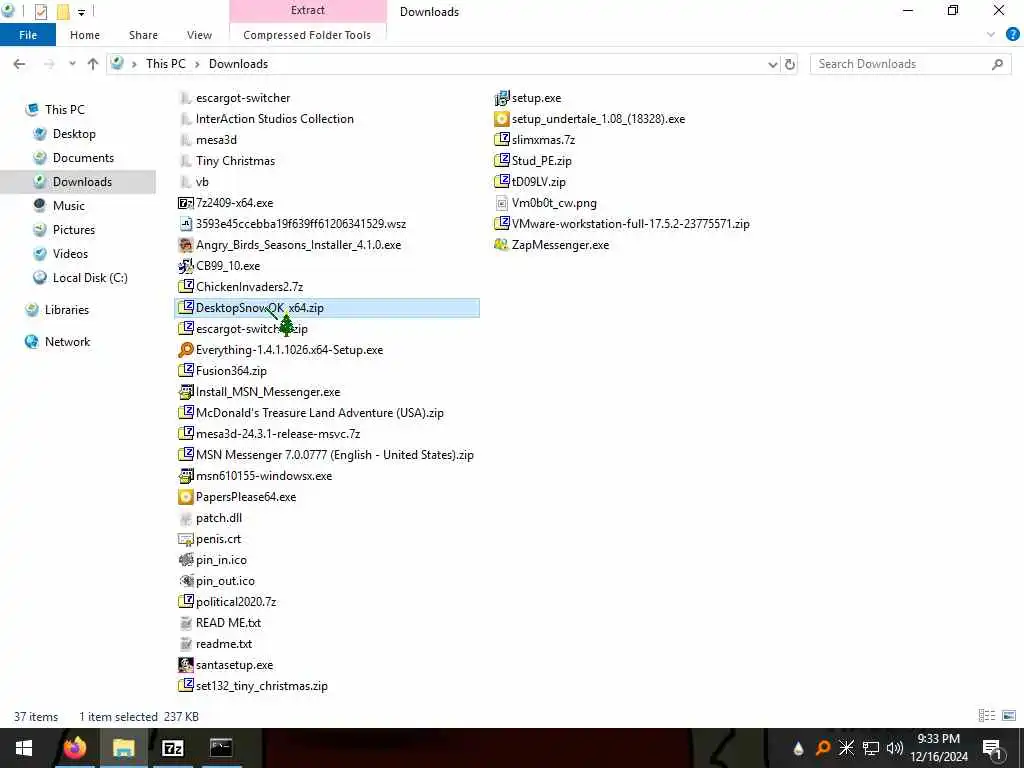
Task: Select Install_MSN_Messenger.exe icon
Action: click(x=185, y=392)
